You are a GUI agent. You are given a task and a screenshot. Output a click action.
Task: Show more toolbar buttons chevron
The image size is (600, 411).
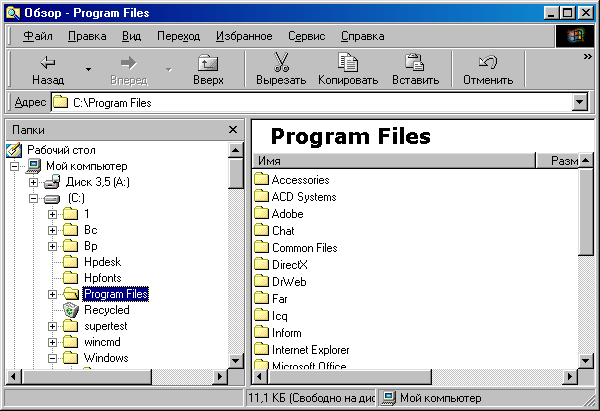coord(587,57)
